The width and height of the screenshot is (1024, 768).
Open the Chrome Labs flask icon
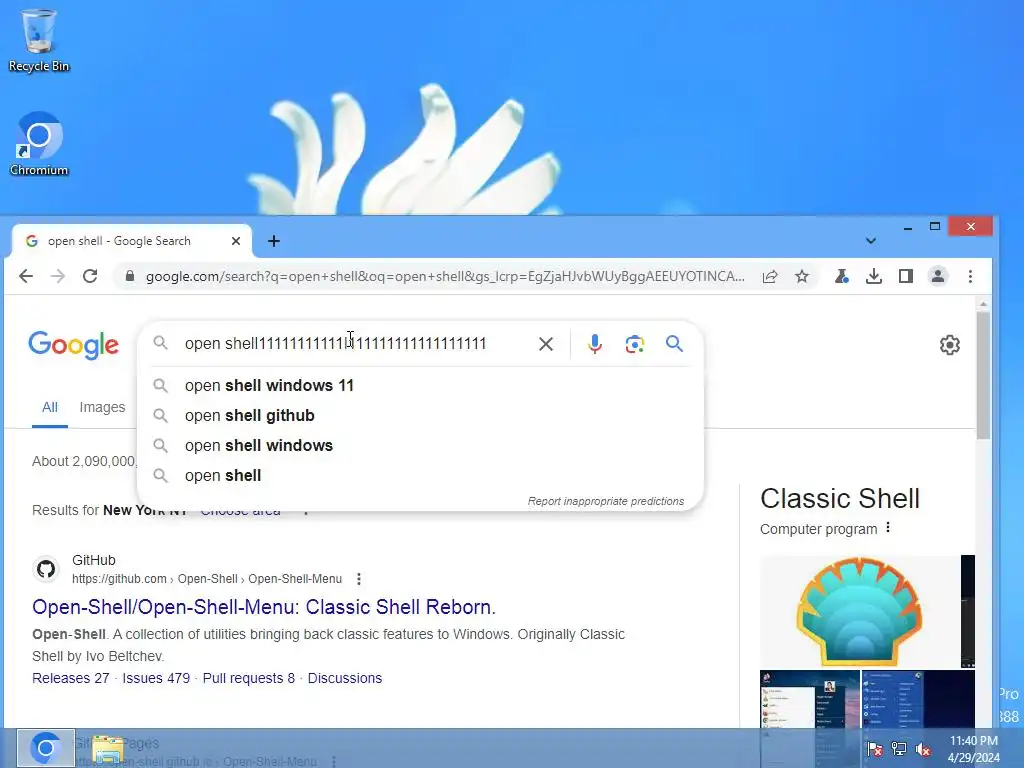click(842, 276)
